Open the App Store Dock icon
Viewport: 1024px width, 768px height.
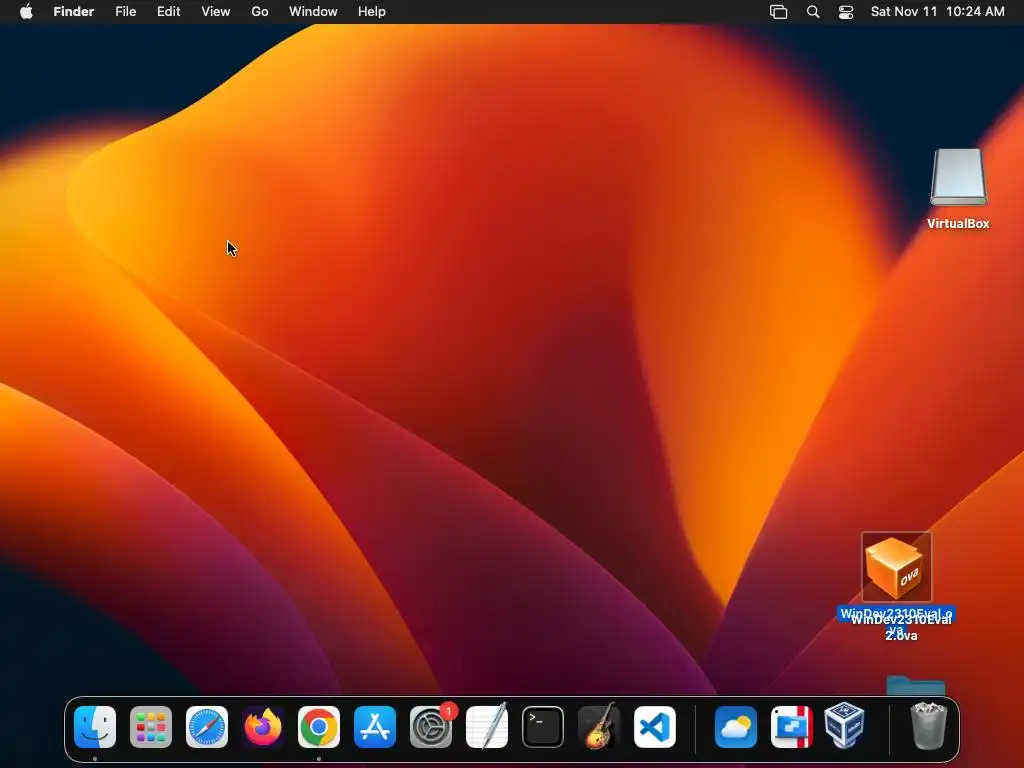click(375, 727)
